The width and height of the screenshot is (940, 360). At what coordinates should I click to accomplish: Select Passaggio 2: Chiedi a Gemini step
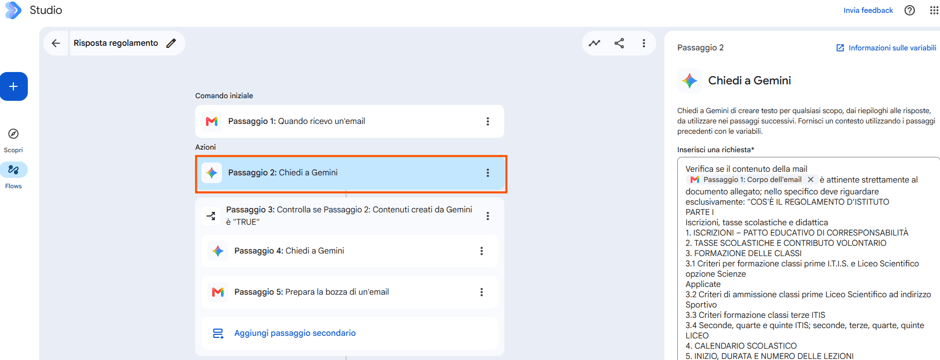(x=351, y=173)
